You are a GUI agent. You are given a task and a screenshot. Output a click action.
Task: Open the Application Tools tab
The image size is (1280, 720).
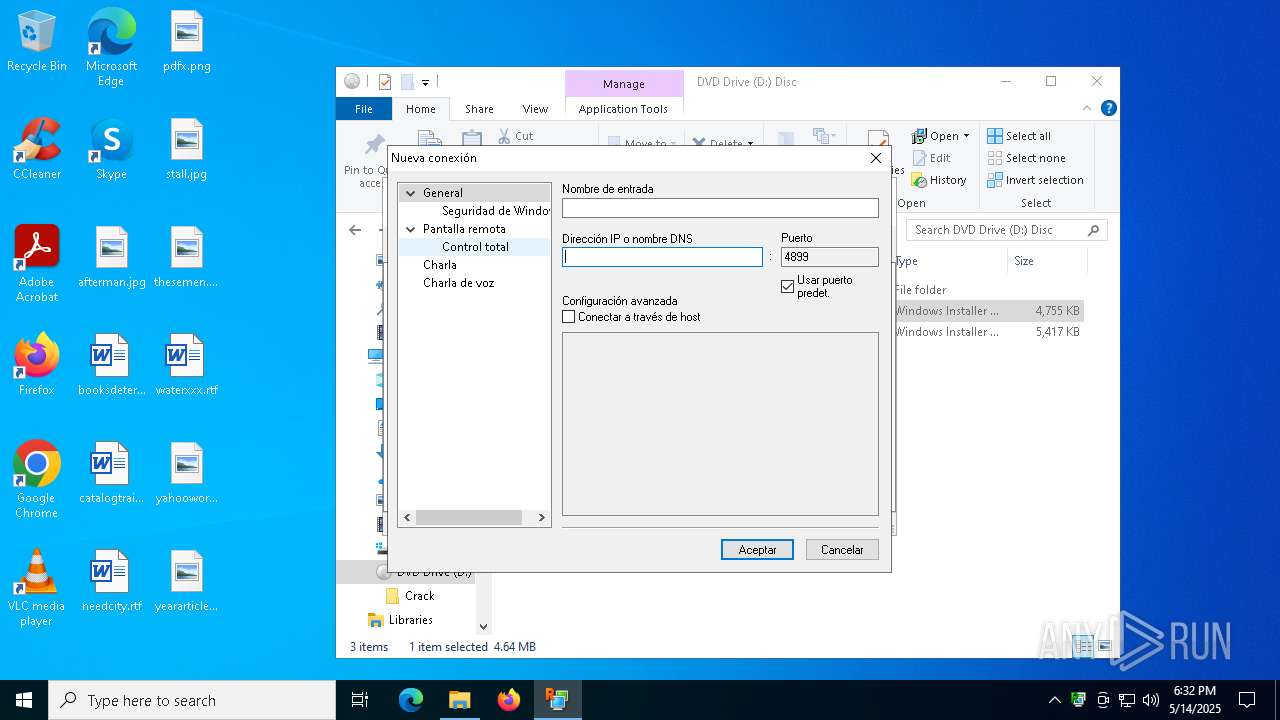pyautogui.click(x=623, y=109)
